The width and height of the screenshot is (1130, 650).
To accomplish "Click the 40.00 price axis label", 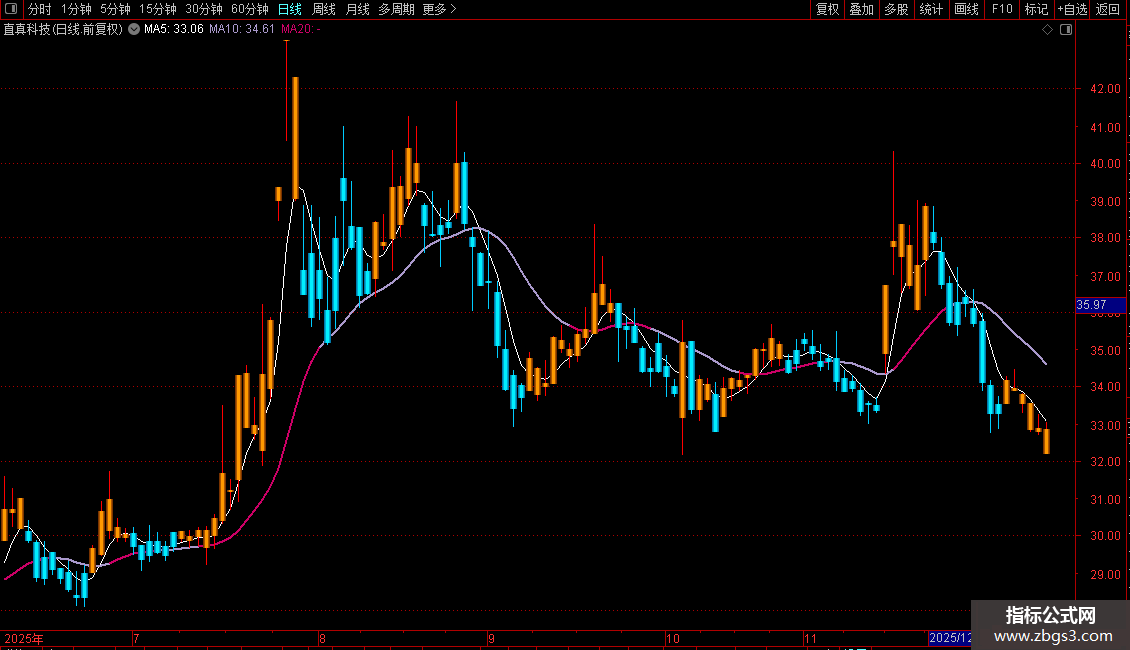I will click(x=1105, y=164).
